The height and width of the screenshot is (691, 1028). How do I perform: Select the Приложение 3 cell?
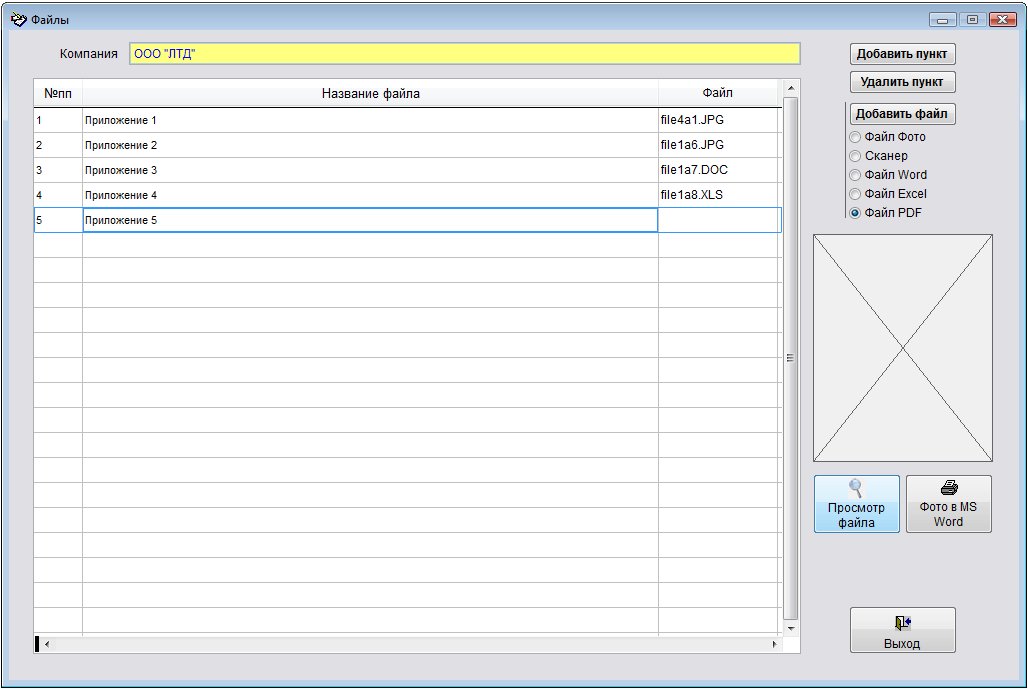pos(370,170)
